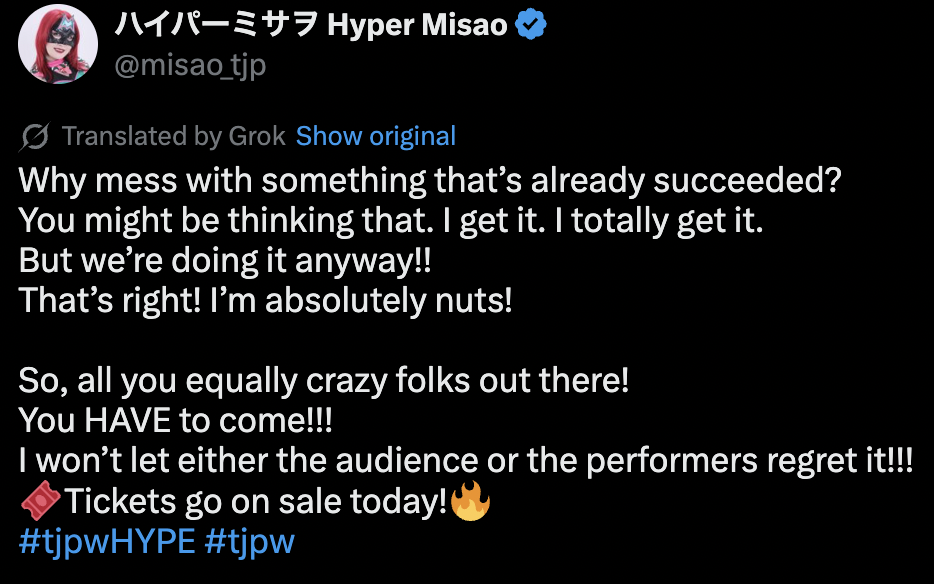Click the fire emoji after 'today!'

[x=468, y=502]
